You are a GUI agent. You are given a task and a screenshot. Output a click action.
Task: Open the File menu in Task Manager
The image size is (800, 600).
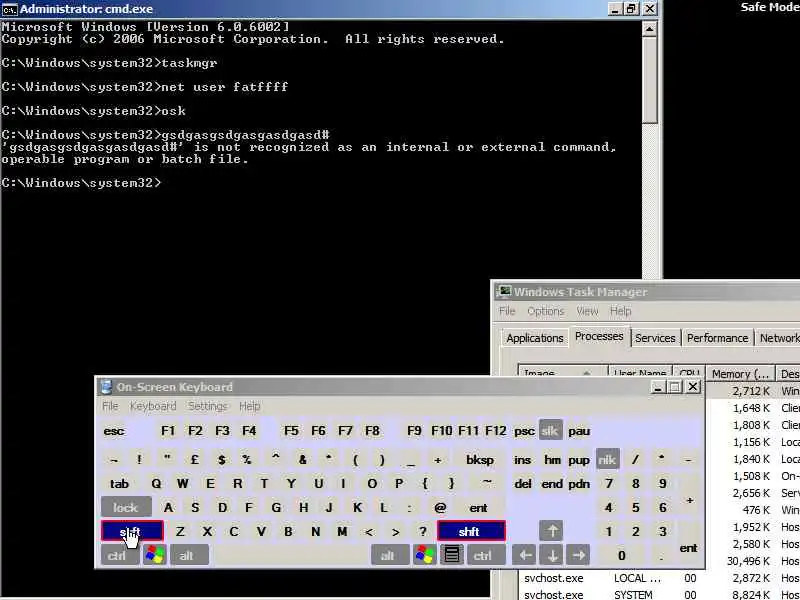tap(507, 311)
